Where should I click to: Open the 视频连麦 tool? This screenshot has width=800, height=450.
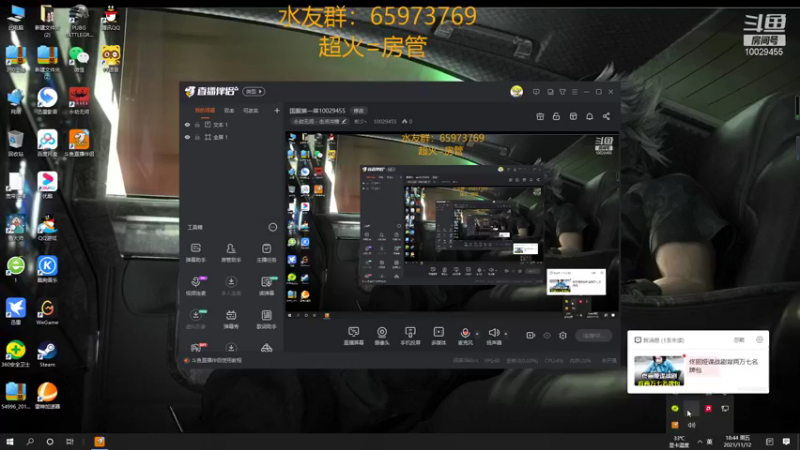pos(195,286)
